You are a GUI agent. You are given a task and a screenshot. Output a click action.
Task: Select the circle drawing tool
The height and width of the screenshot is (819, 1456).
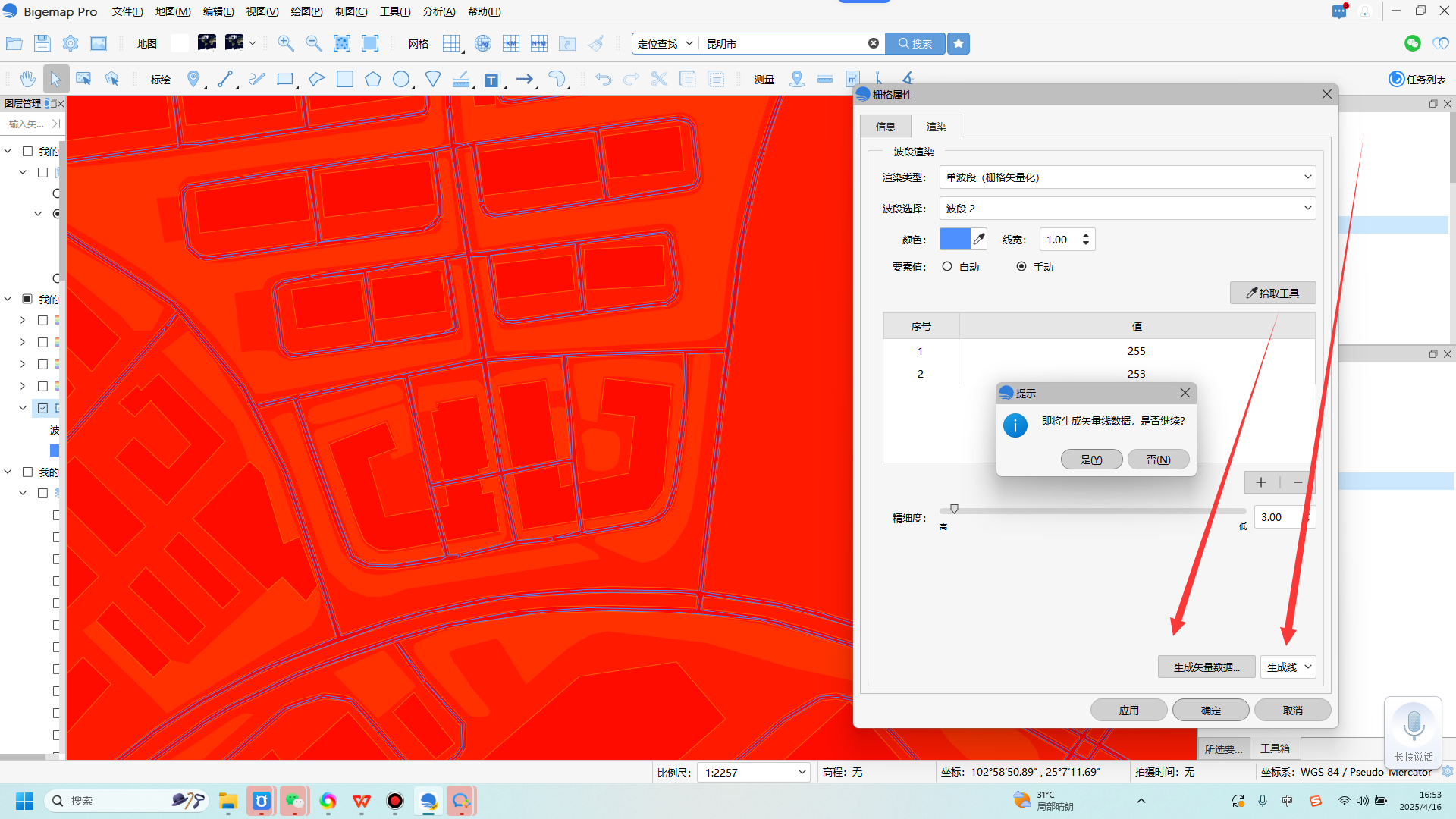click(x=401, y=79)
